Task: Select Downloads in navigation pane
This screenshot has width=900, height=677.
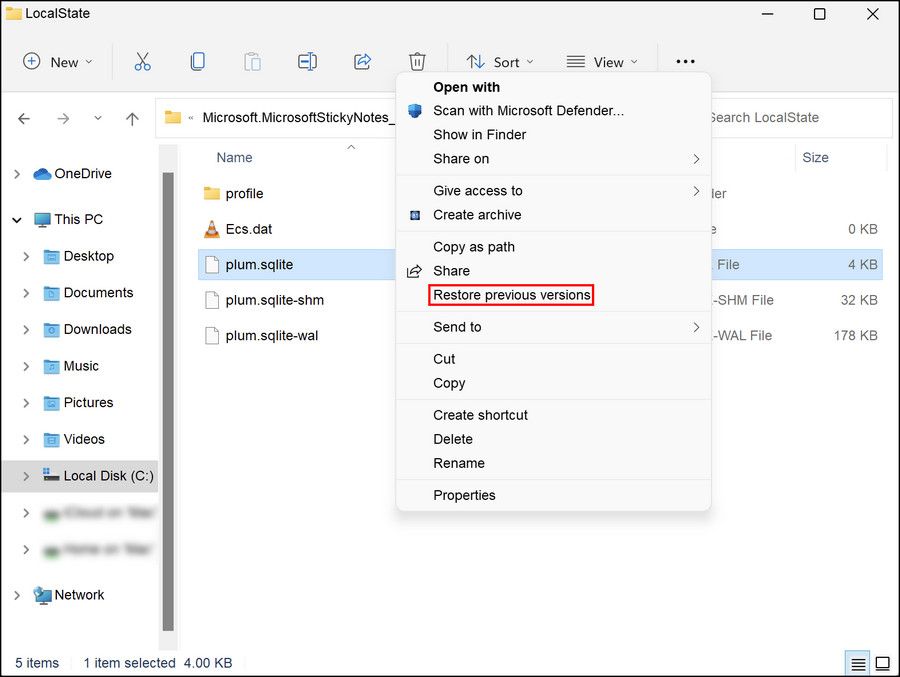Action: [x=98, y=330]
